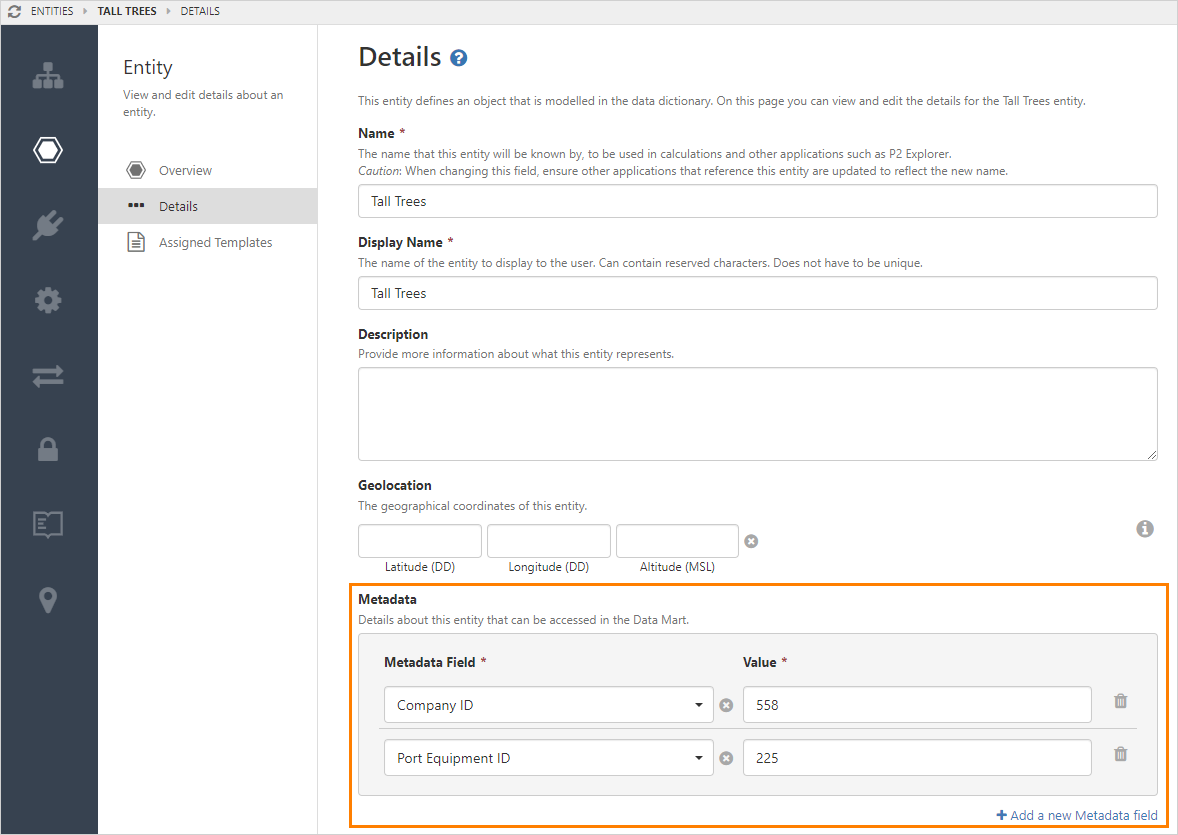The height and width of the screenshot is (835, 1178).
Task: Click into the Description text area
Action: [757, 414]
